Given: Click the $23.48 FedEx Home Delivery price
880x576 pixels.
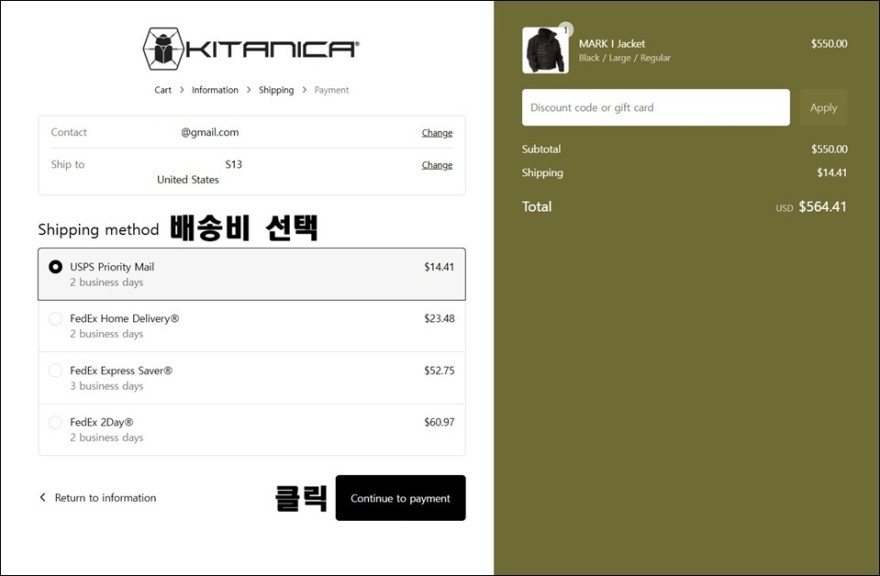Looking at the screenshot, I should click(x=439, y=318).
